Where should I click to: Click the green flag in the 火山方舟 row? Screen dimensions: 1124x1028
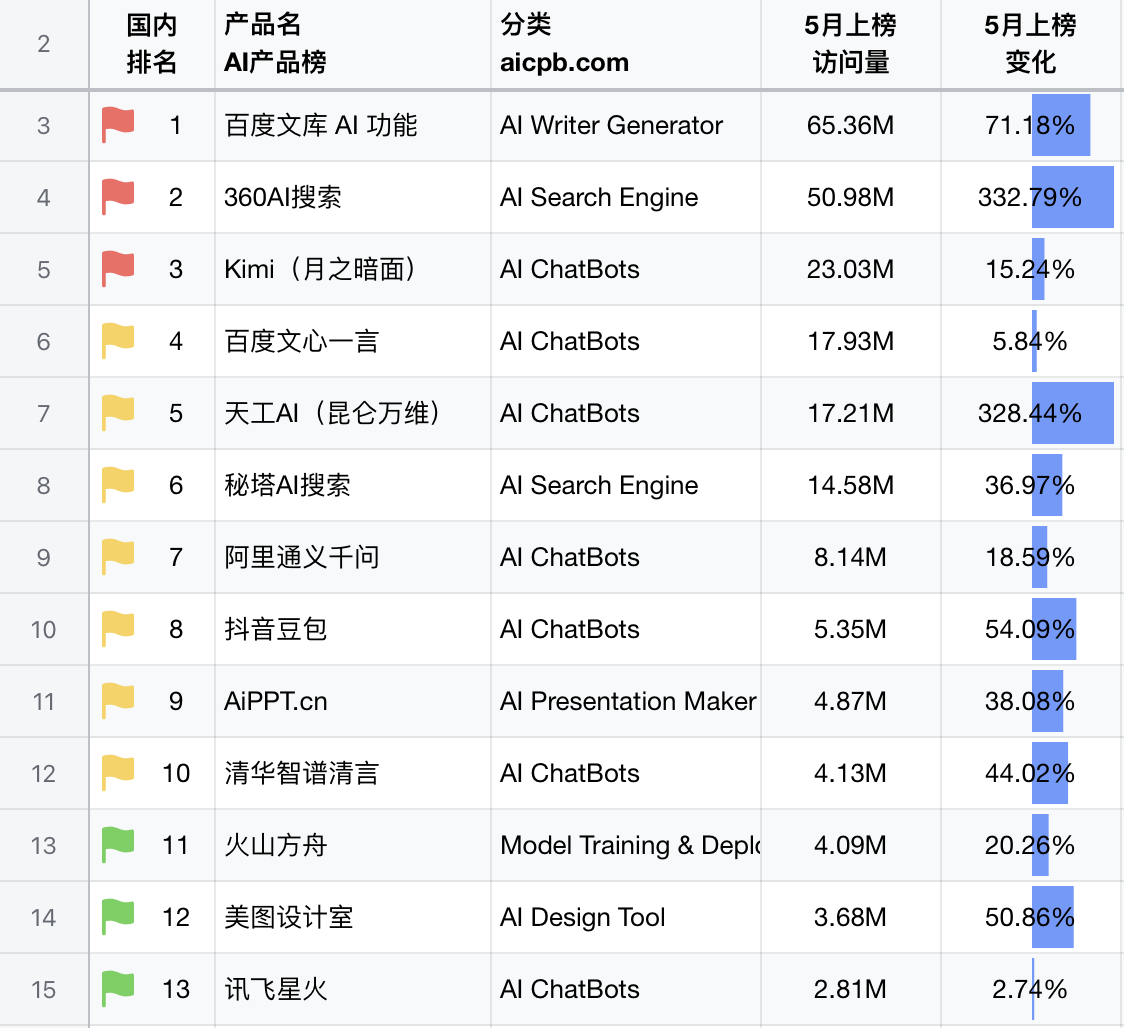click(118, 845)
